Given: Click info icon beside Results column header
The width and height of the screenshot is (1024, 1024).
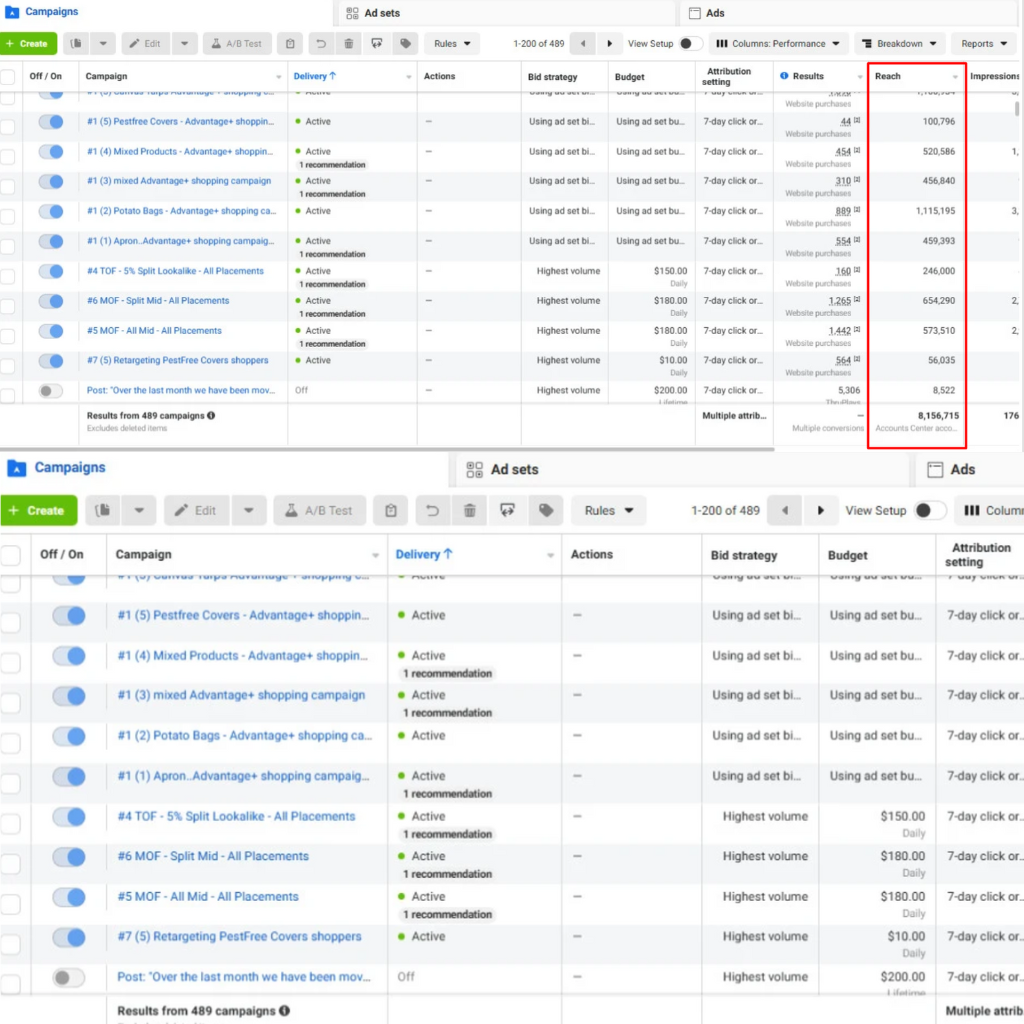Looking at the screenshot, I should pyautogui.click(x=784, y=76).
